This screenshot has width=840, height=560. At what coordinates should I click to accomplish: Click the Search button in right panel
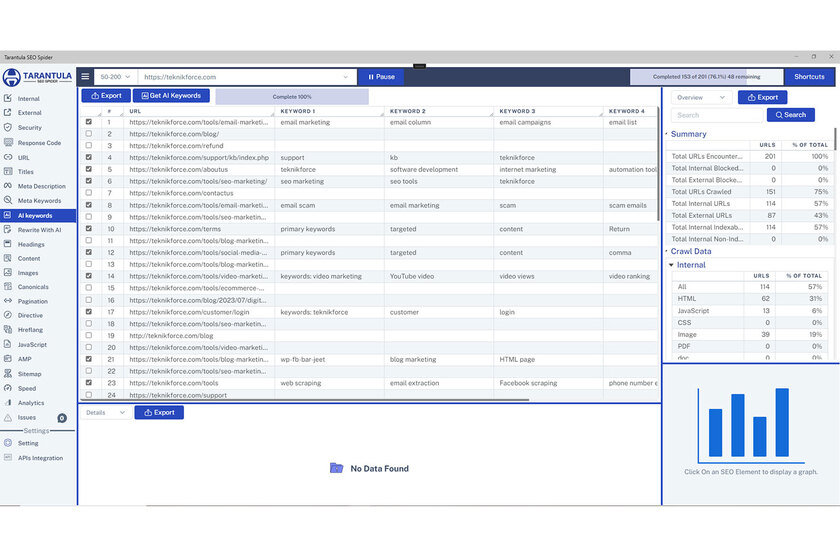[x=790, y=115]
